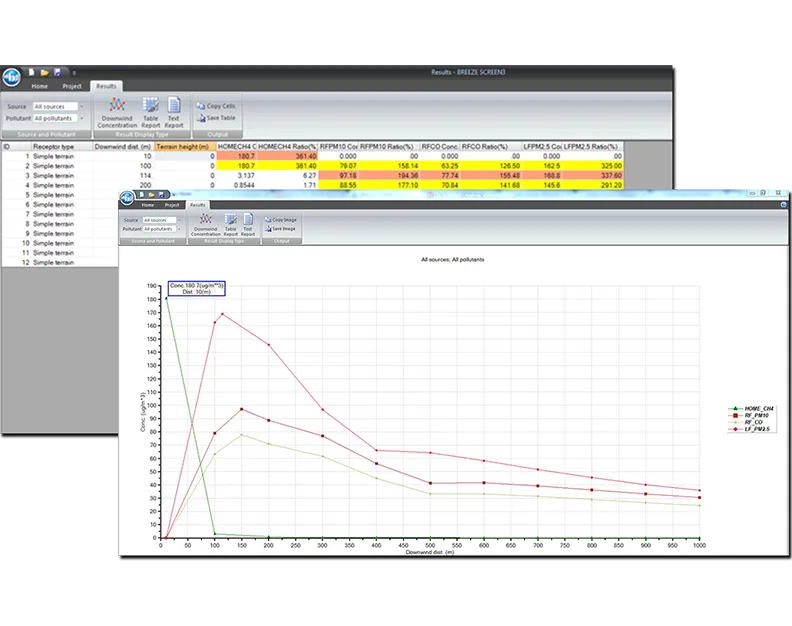Click Save Image in chart window
This screenshot has height=626, width=792.
click(x=282, y=228)
